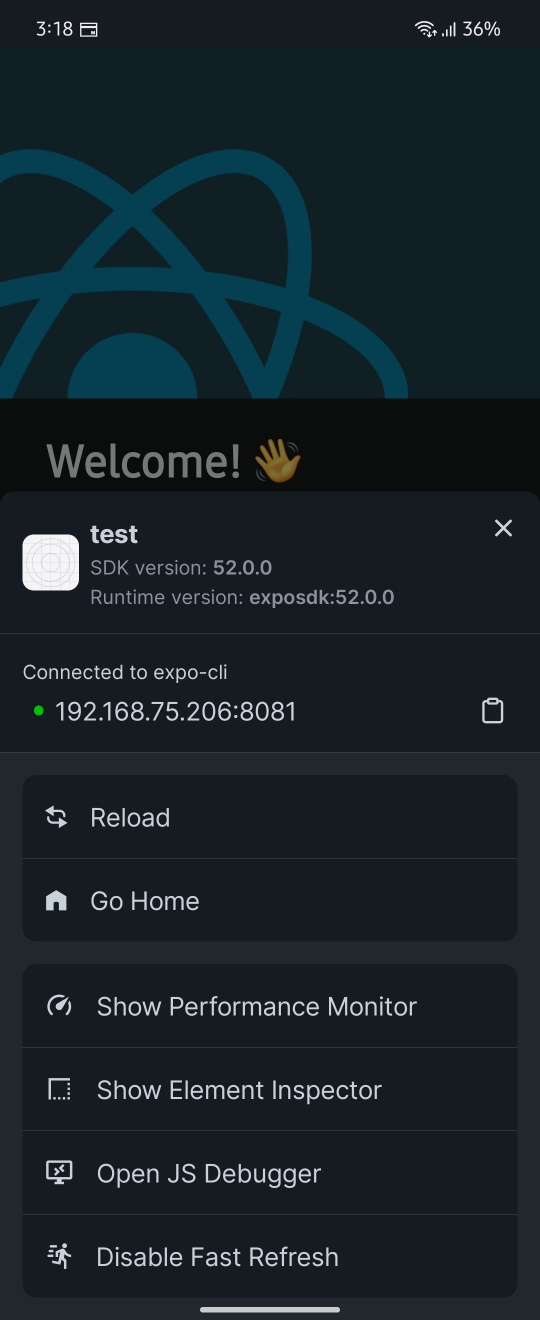Tap the Welcome! heading behind the menu
The image size is (540, 1320).
(144, 461)
